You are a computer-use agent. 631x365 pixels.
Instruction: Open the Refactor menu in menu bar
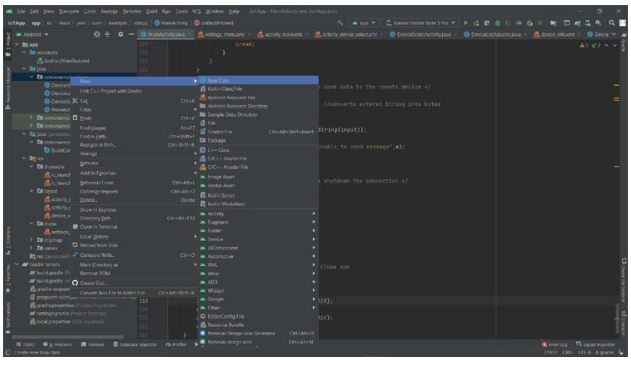(132, 11)
